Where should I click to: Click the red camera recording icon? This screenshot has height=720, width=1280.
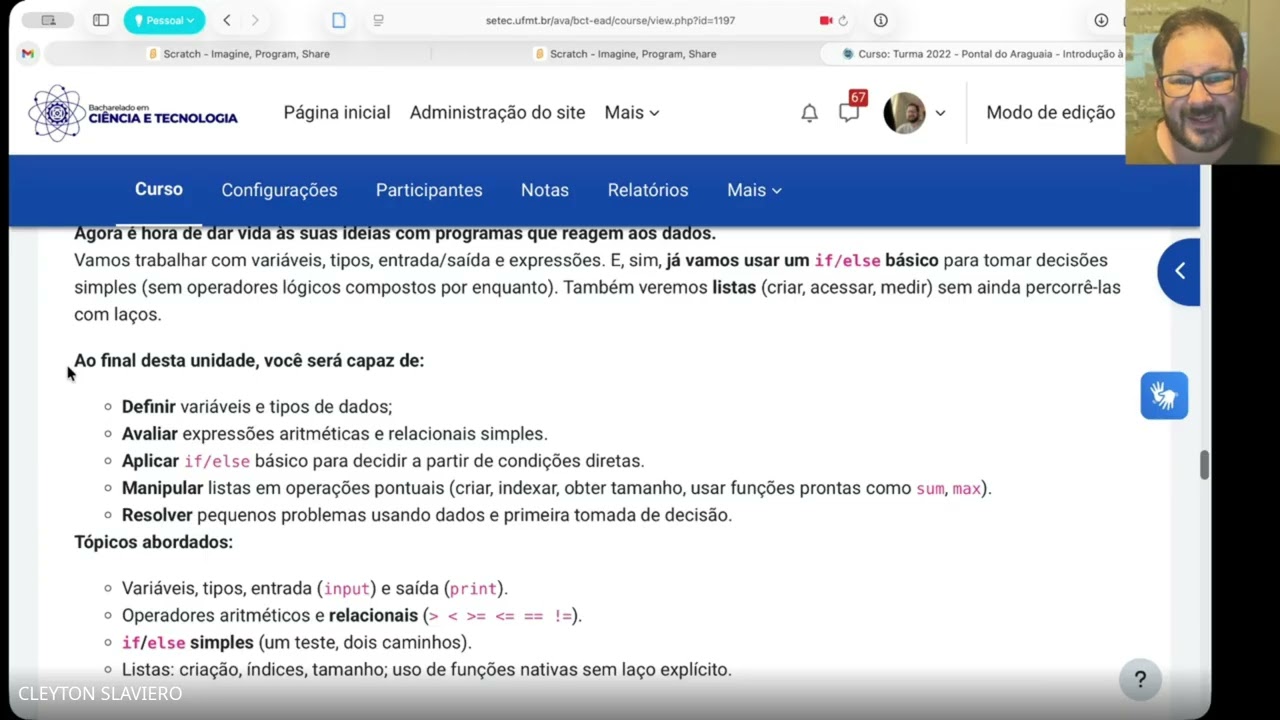pos(826,20)
